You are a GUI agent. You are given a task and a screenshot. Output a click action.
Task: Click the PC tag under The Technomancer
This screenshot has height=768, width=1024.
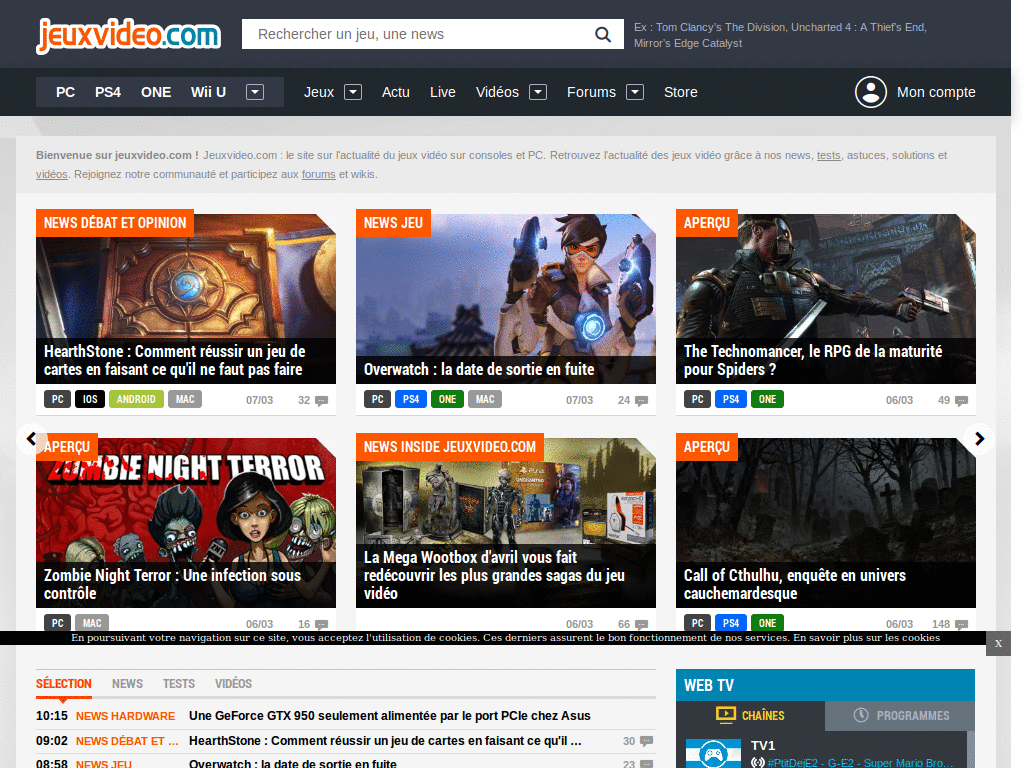(x=697, y=399)
